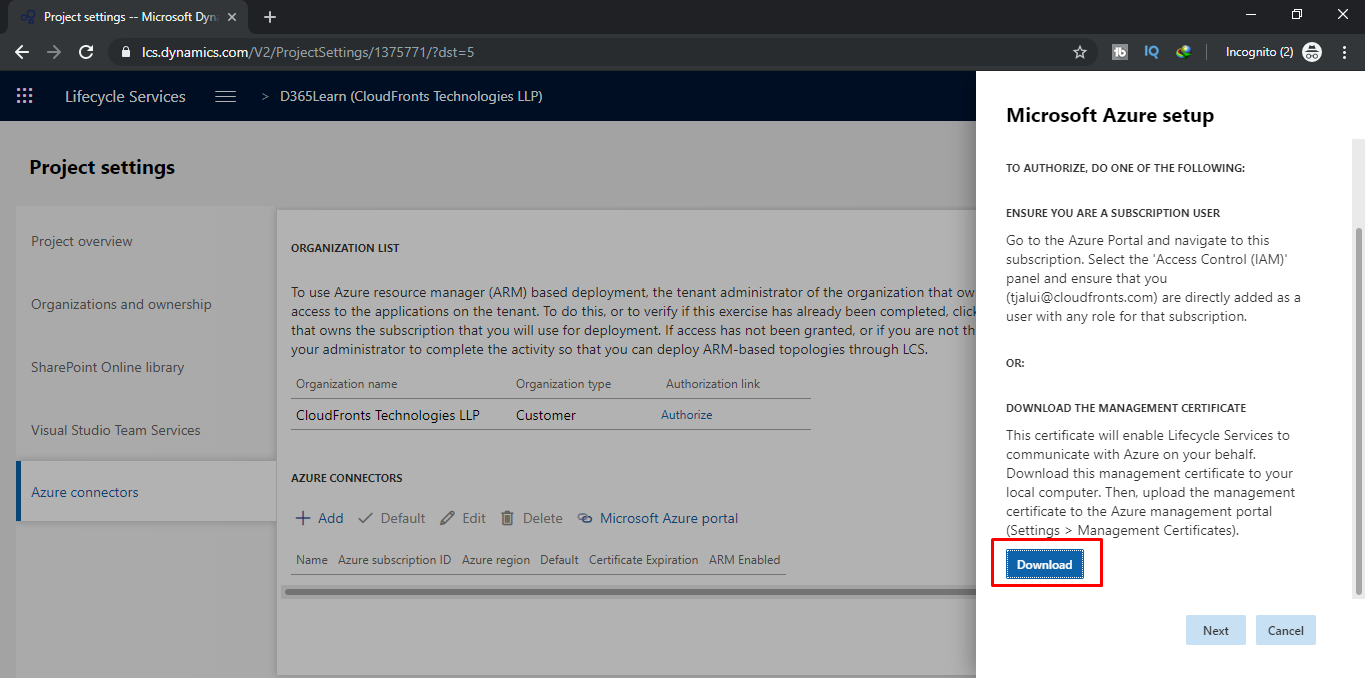The width and height of the screenshot is (1365, 678).
Task: Bookmark this page with the star icon
Action: pos(1080,52)
